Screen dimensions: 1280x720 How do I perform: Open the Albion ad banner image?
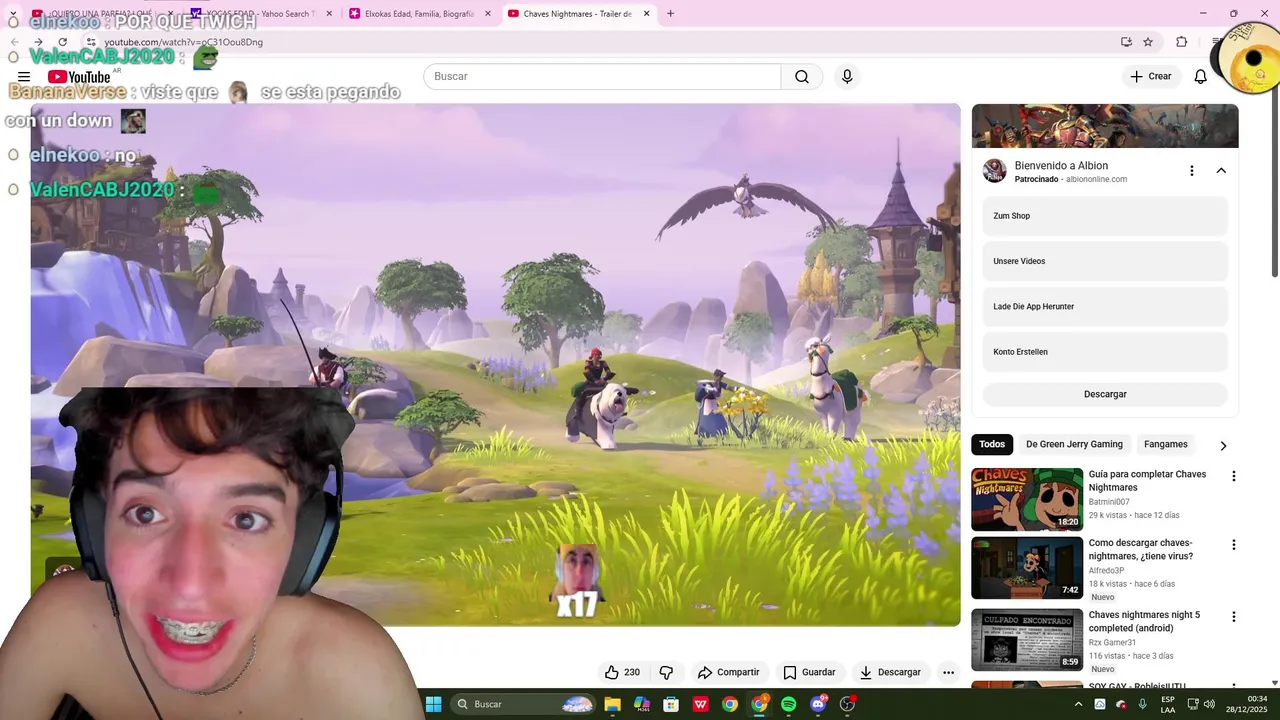(1105, 126)
